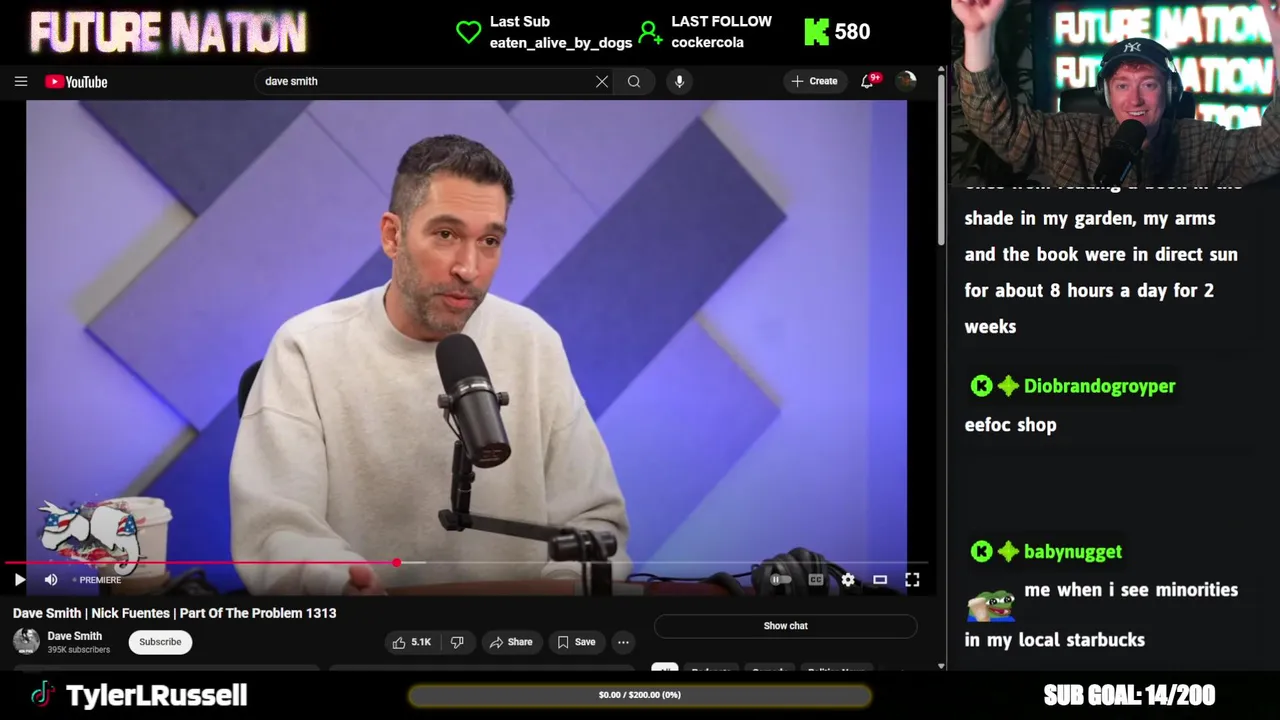Click Kick badge beside Diobrandogroyper
Viewport: 1280px width, 720px height.
[x=981, y=386]
